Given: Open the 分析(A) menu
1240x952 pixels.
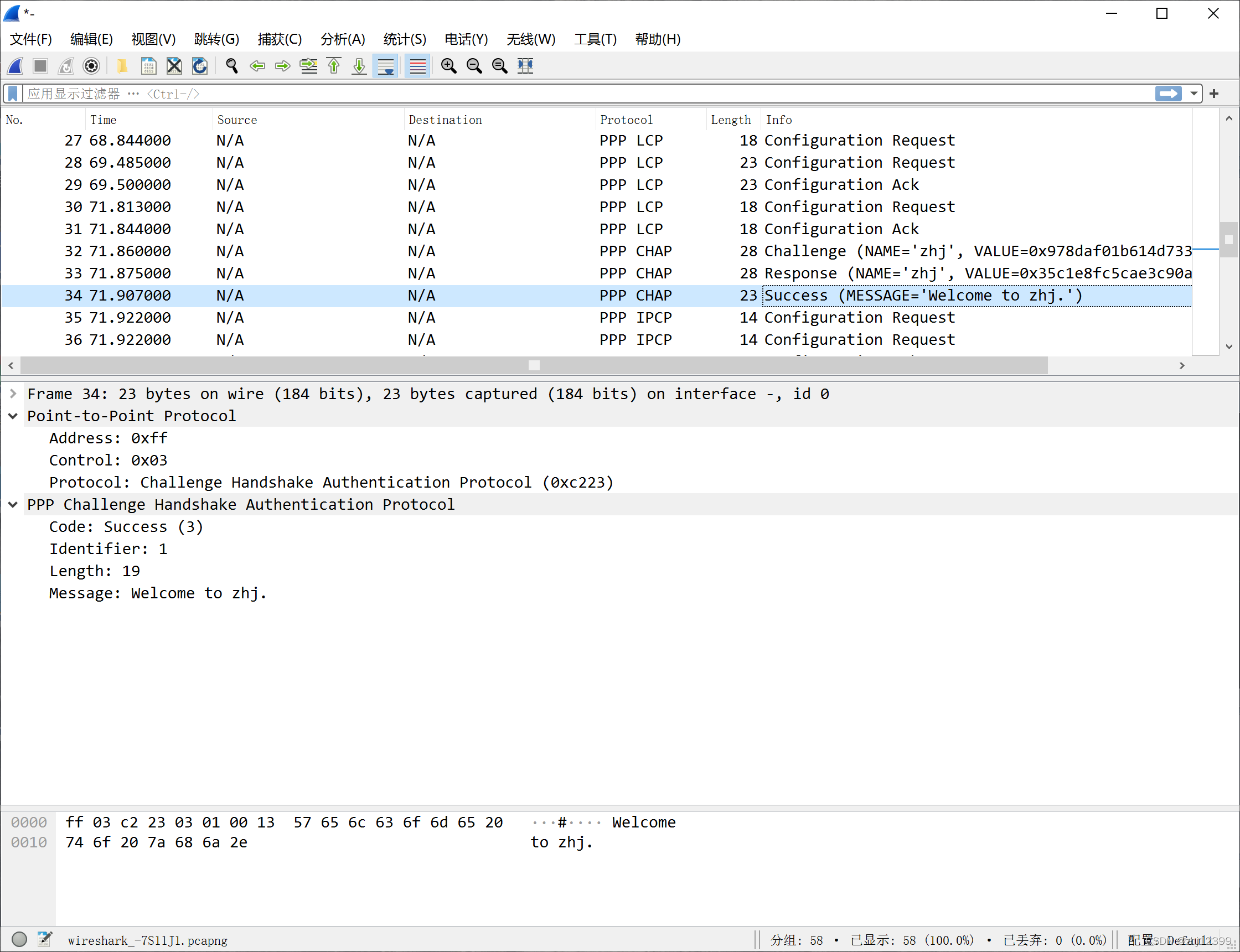Looking at the screenshot, I should point(342,39).
